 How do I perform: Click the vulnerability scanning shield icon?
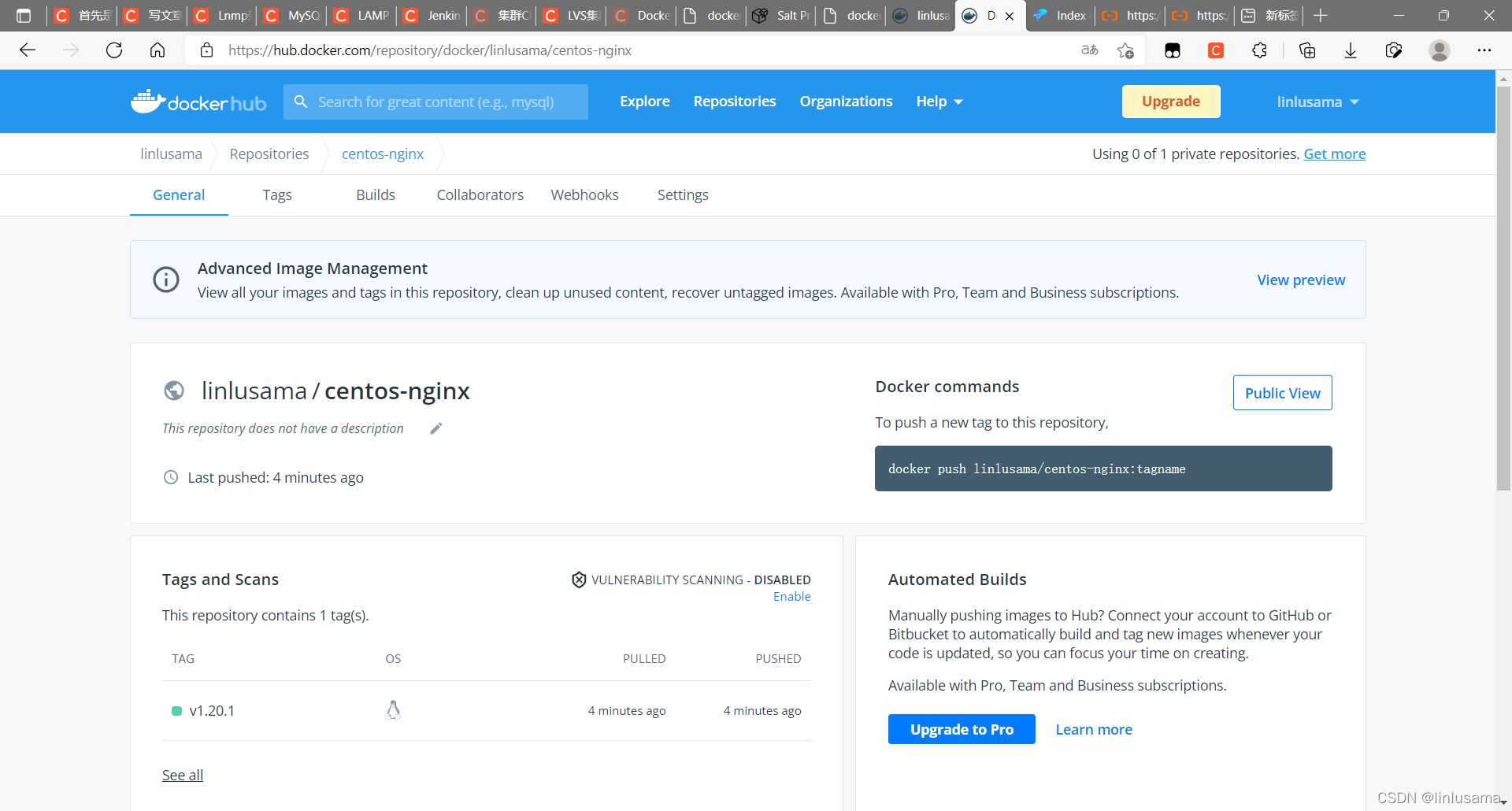[x=579, y=580]
